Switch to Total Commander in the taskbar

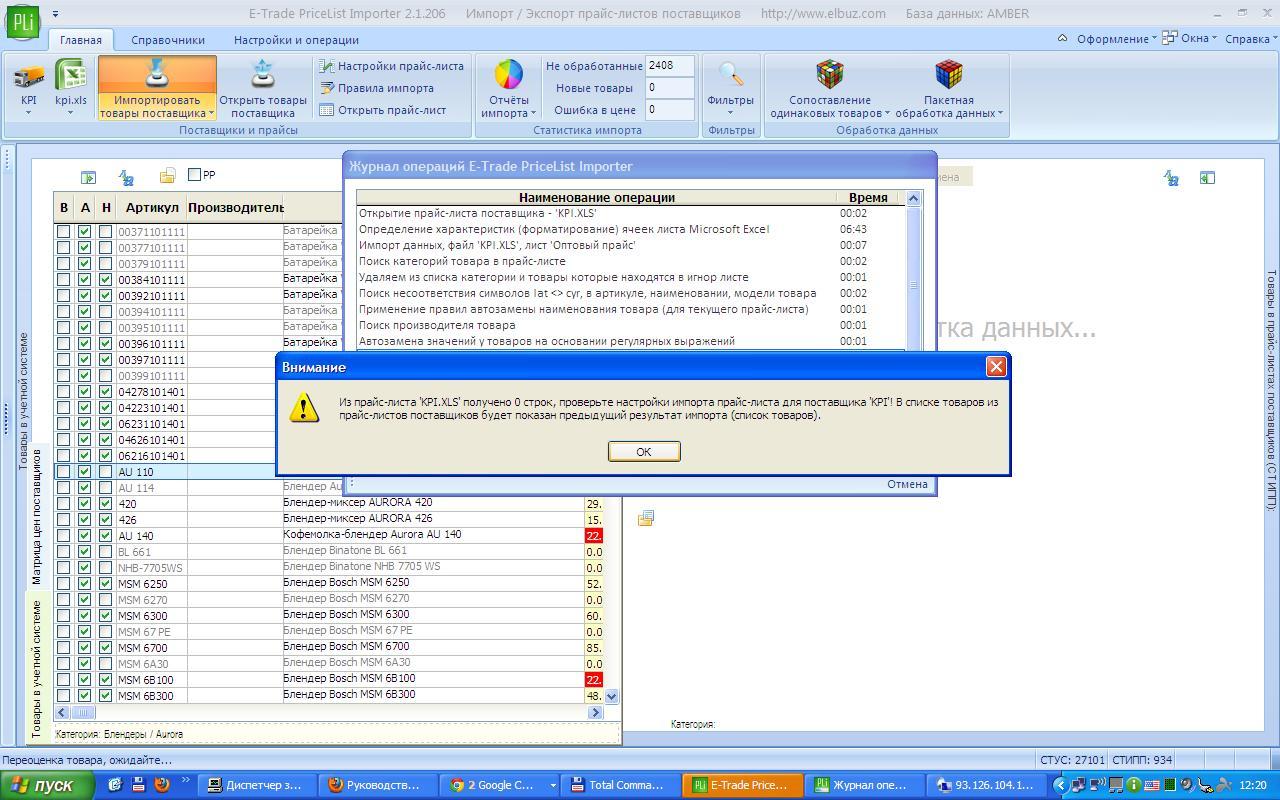coord(618,785)
